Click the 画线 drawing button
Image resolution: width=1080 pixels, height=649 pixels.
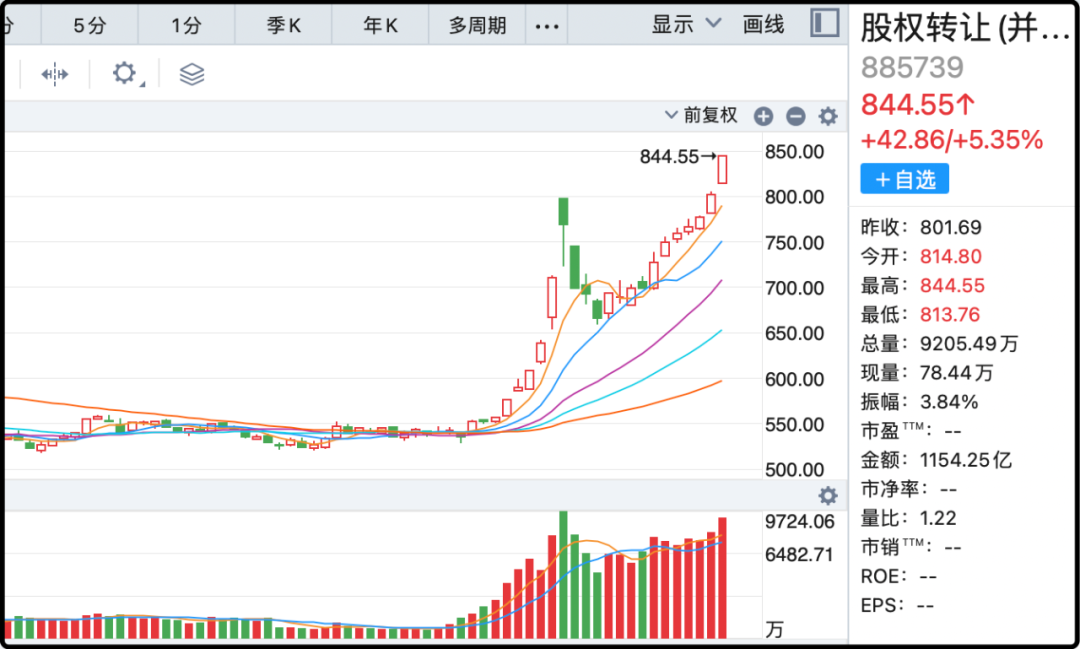pos(764,25)
